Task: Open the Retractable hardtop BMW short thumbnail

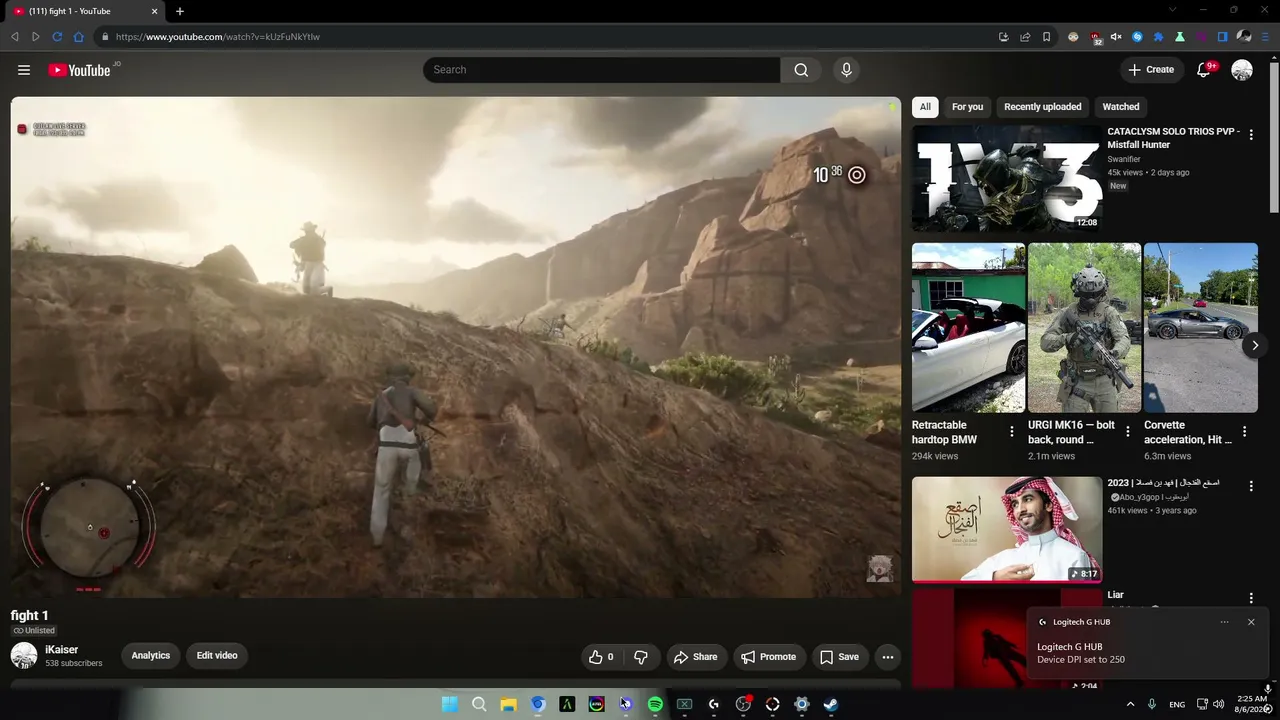Action: pos(968,328)
